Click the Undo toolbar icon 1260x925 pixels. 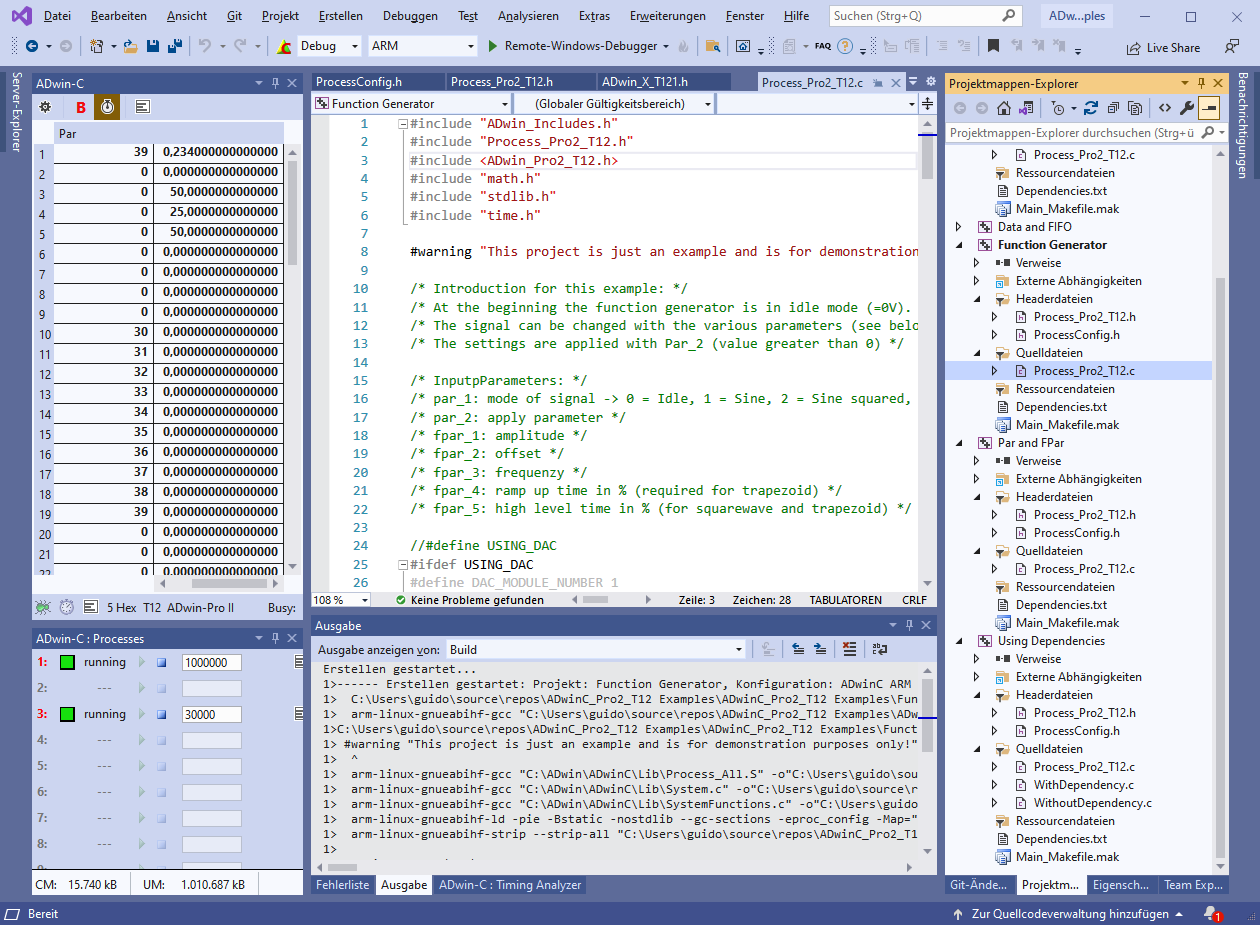pos(204,46)
